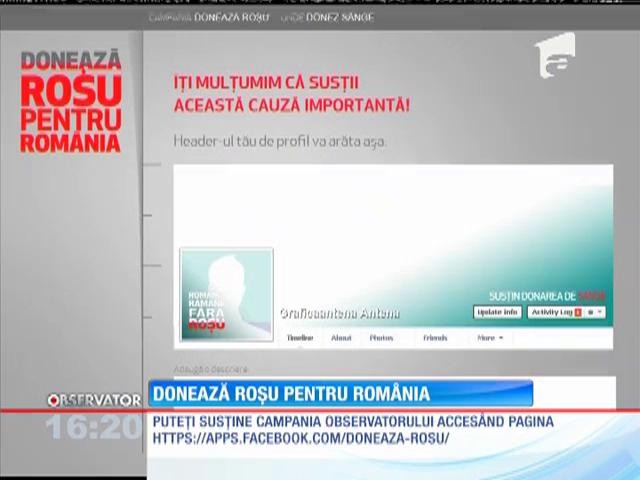The image size is (640, 480).
Task: Click the Activity Log notification badge
Action: coord(578,312)
